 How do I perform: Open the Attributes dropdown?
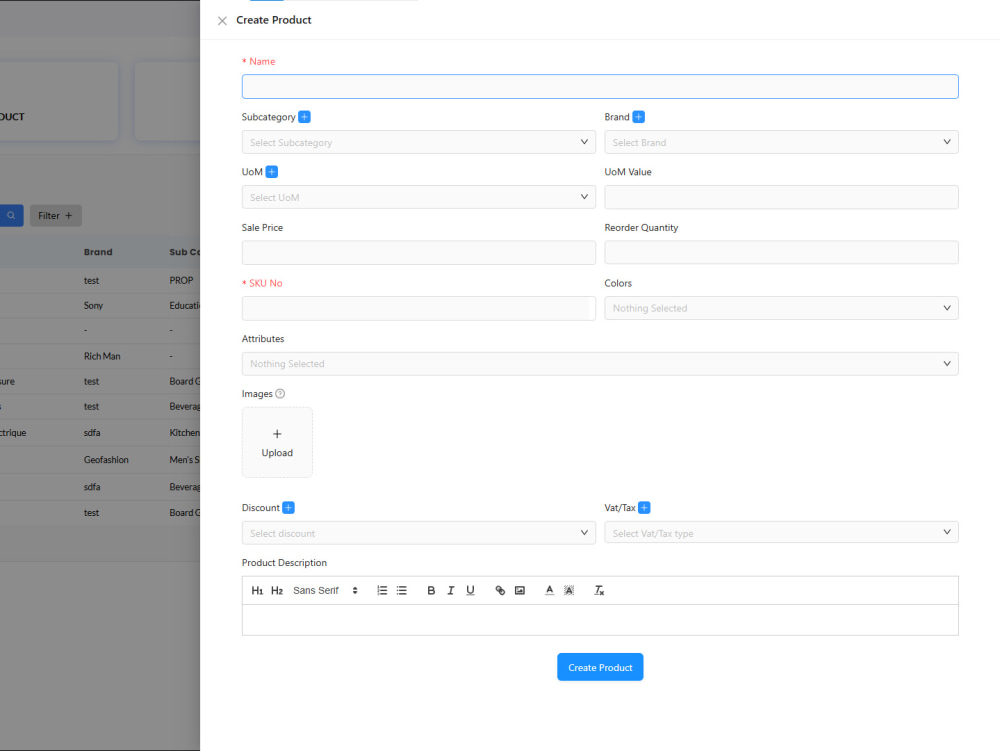pos(600,363)
